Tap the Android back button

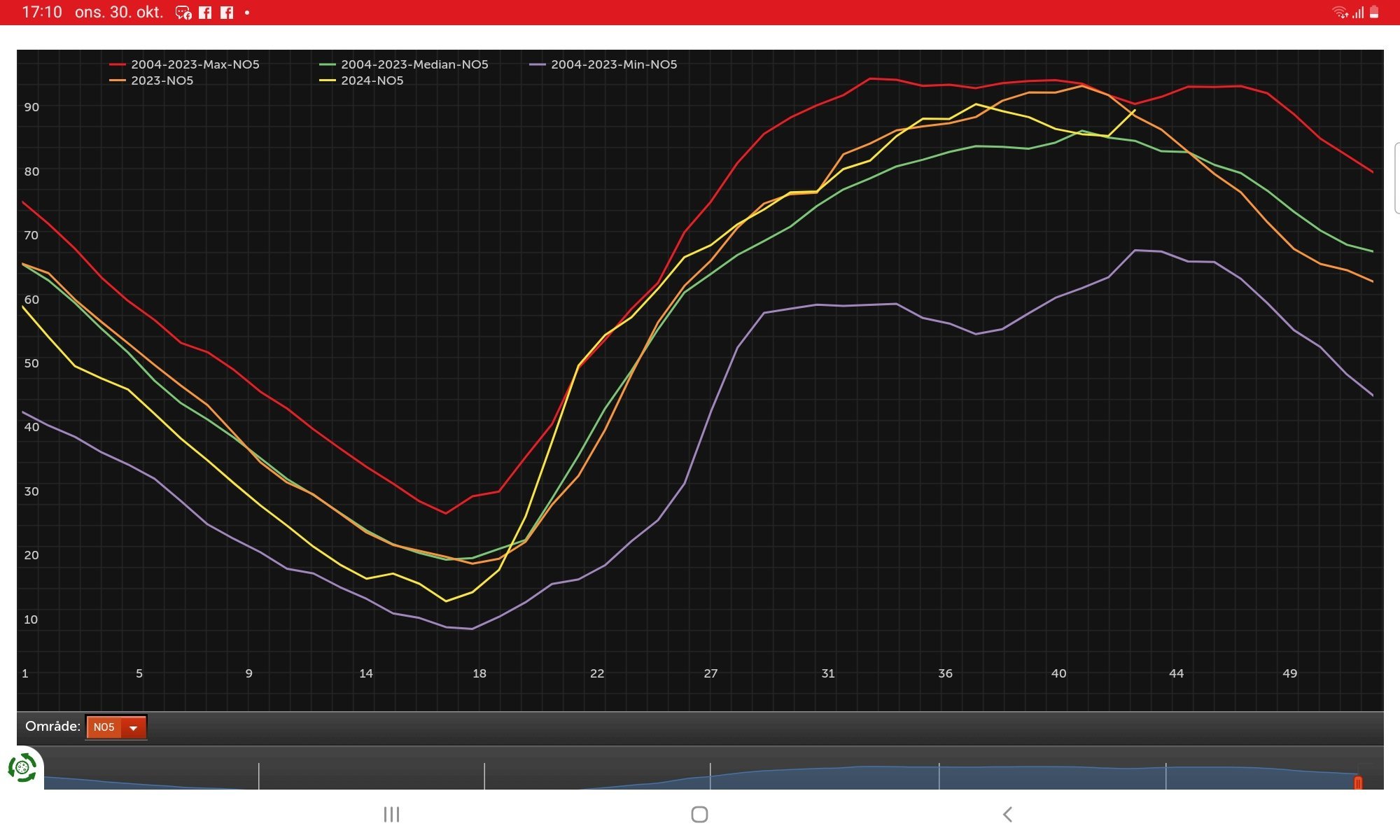coord(1007,814)
